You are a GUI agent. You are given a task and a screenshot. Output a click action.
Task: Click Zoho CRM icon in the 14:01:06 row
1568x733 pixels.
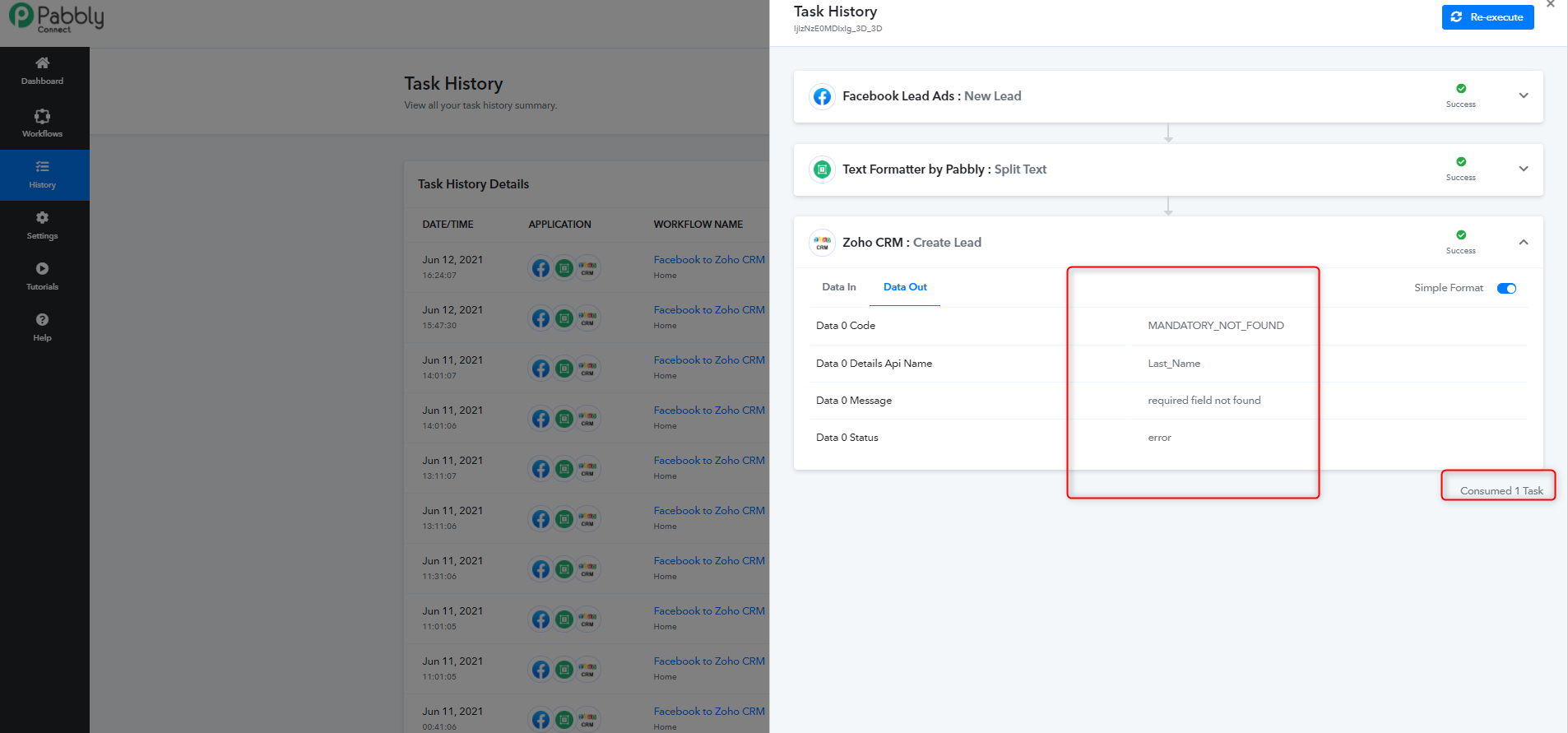coord(587,419)
